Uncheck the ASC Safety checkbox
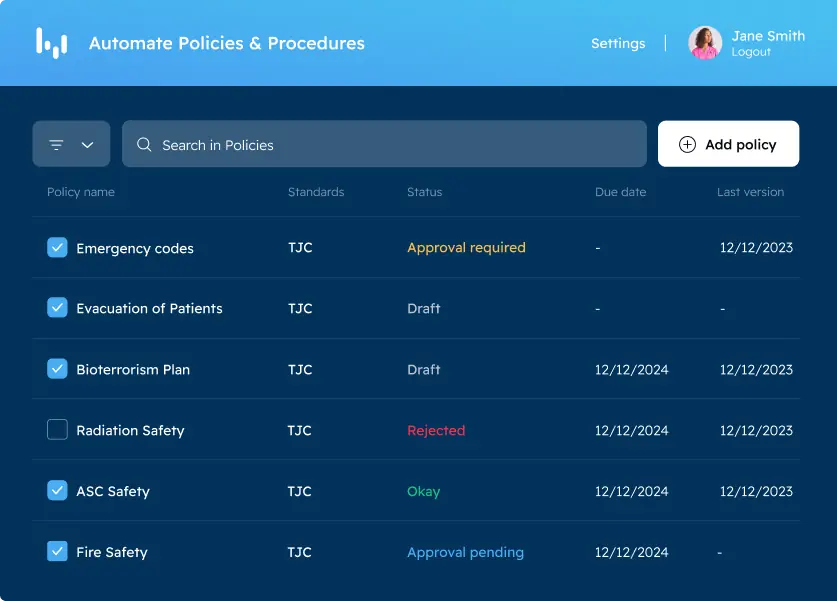This screenshot has height=601, width=837. [57, 490]
